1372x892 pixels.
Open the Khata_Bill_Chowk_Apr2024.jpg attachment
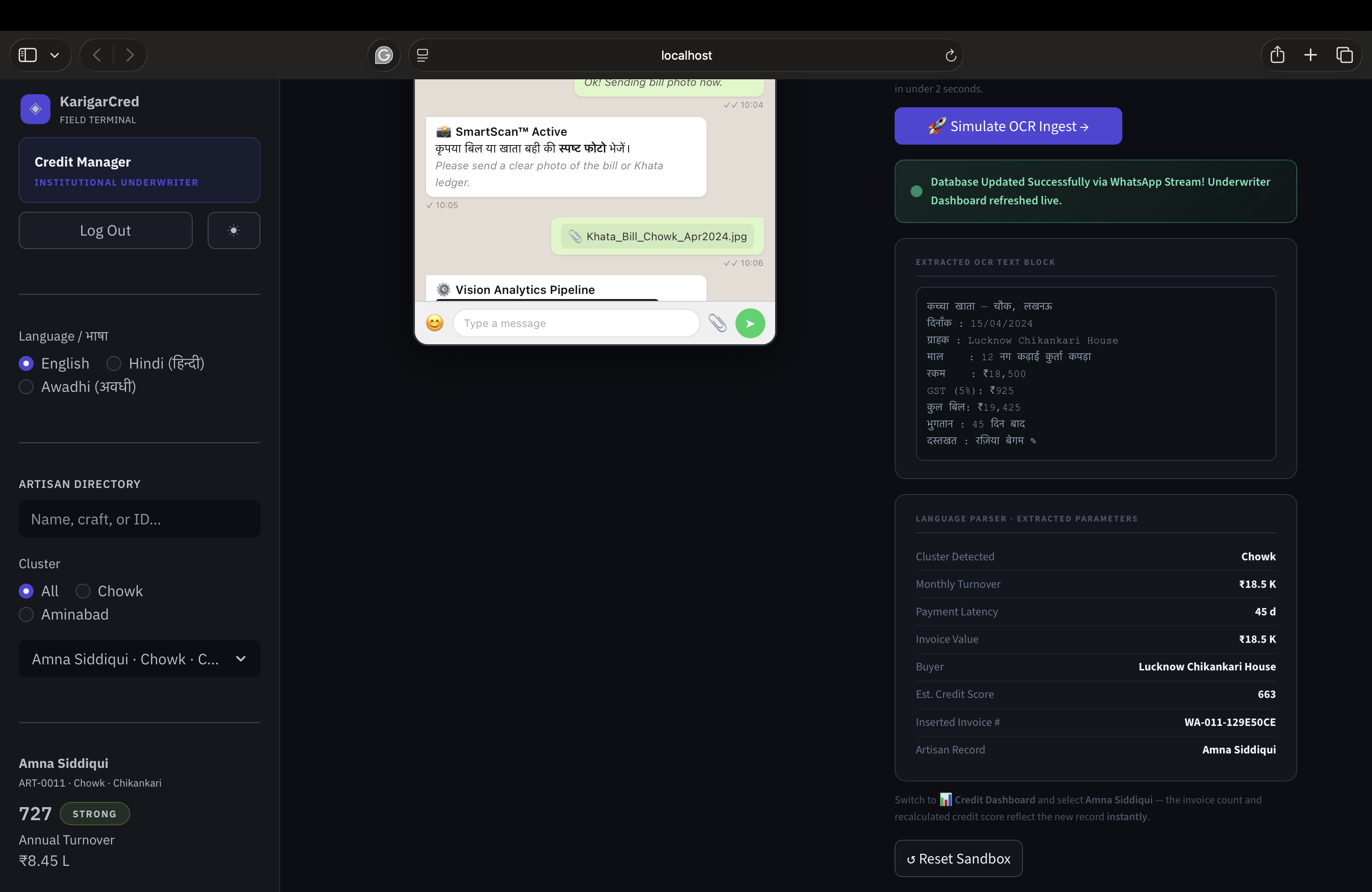(x=657, y=236)
